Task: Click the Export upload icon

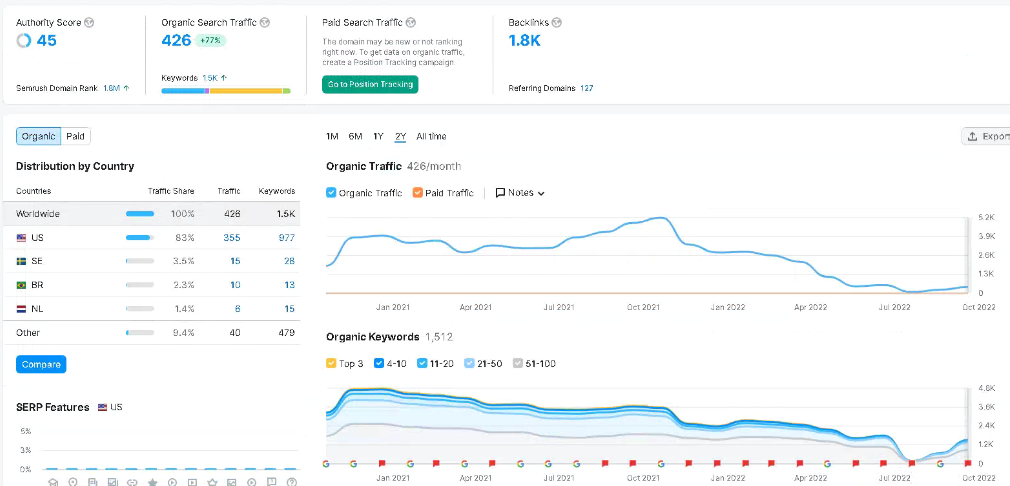Action: coord(971,137)
